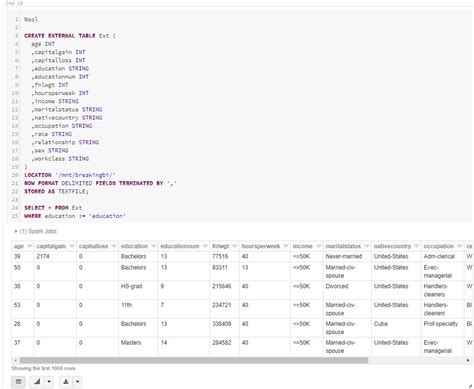Screen dimensions: 474x389
Task: Click the horizontal scrollbar thumb under the table
Action: point(194,360)
